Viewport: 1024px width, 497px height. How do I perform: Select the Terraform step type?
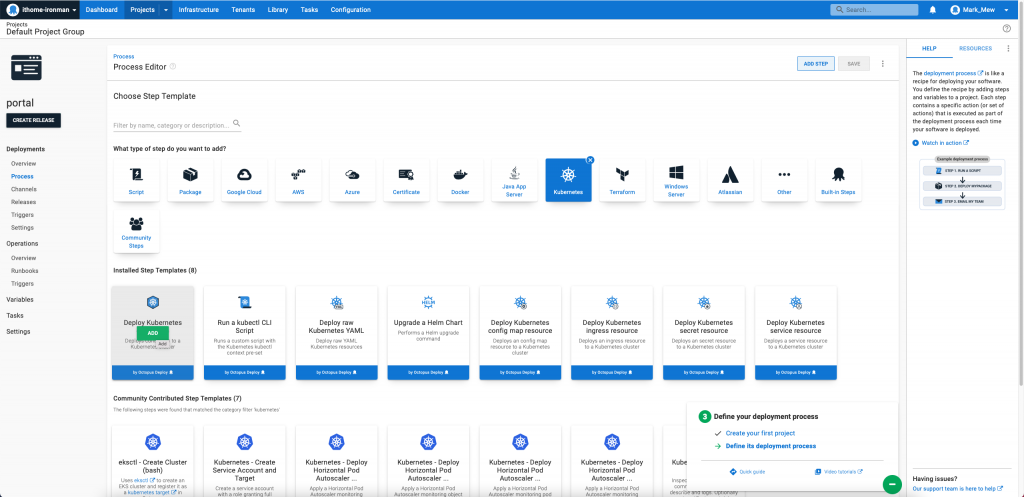pos(622,180)
